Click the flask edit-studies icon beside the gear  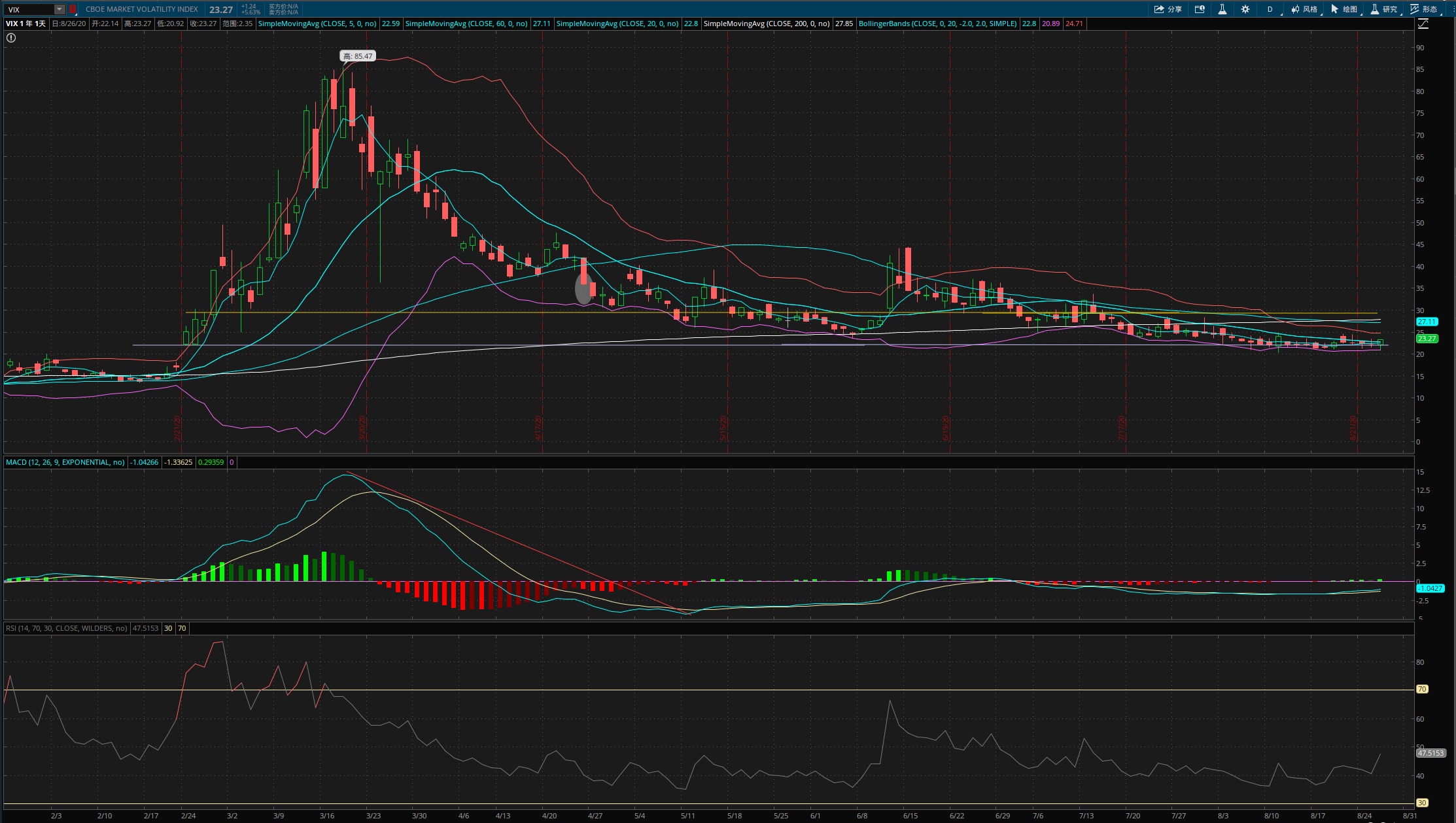click(1222, 9)
